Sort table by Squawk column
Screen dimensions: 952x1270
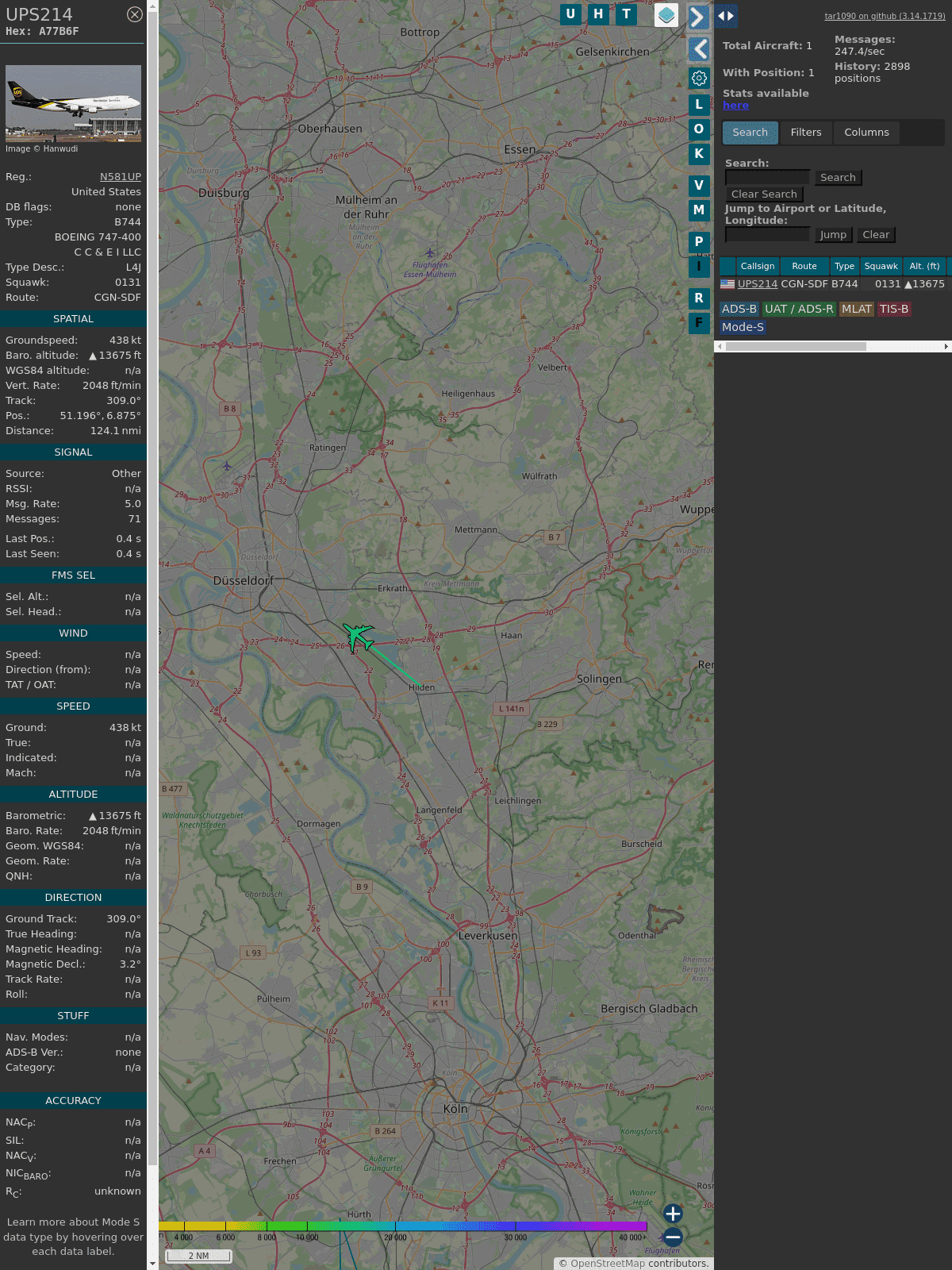click(881, 266)
